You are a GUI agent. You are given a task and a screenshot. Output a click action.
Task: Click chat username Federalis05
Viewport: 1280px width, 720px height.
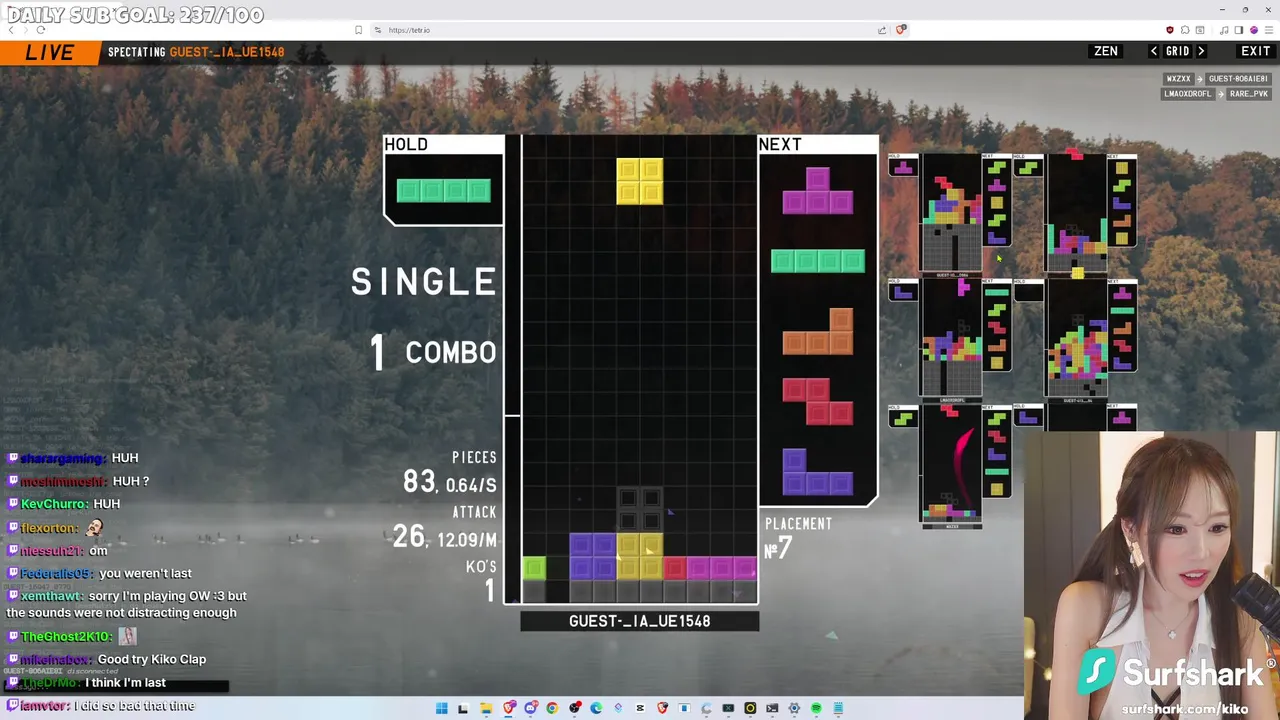coord(56,573)
